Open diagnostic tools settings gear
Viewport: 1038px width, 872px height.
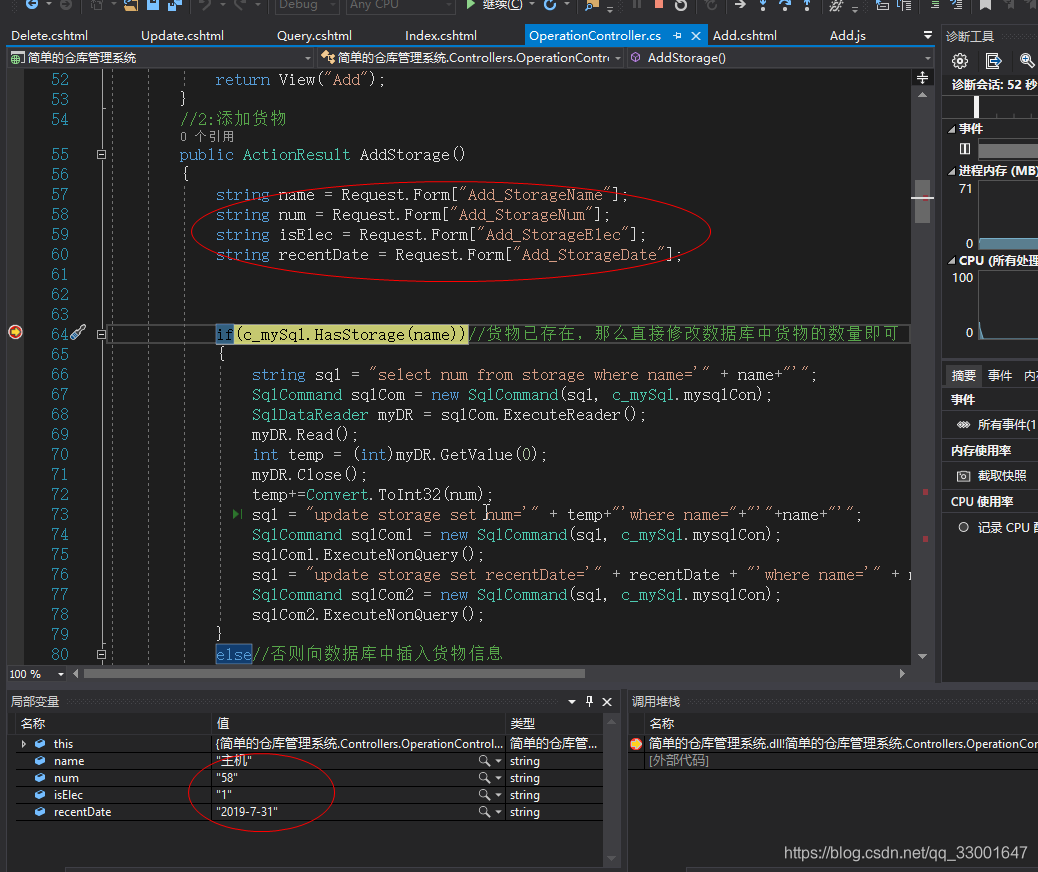pyautogui.click(x=960, y=62)
